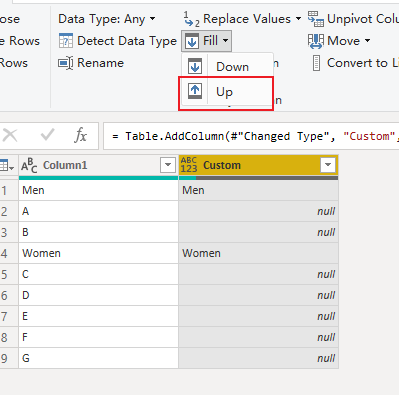Click the Rename button label
The image size is (399, 395).
pyautogui.click(x=100, y=63)
